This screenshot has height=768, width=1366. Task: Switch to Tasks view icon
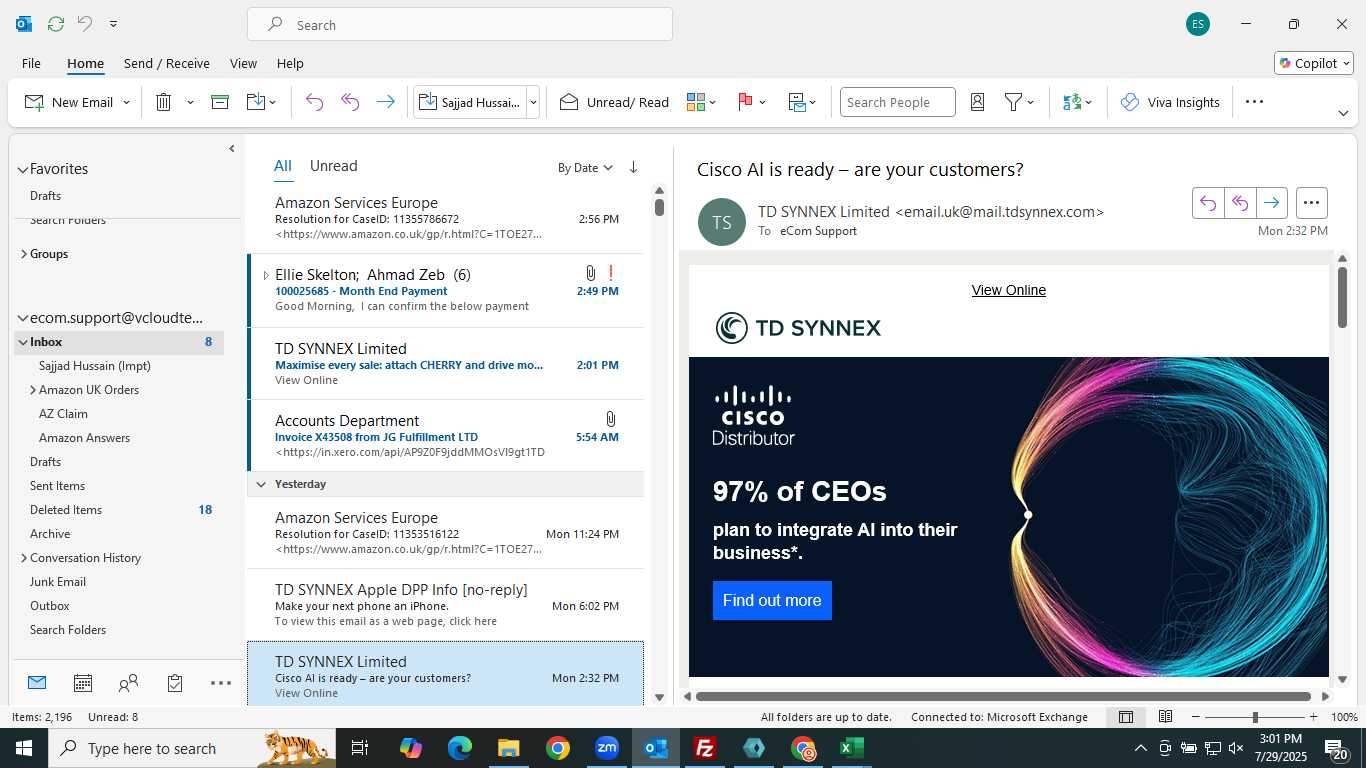175,683
